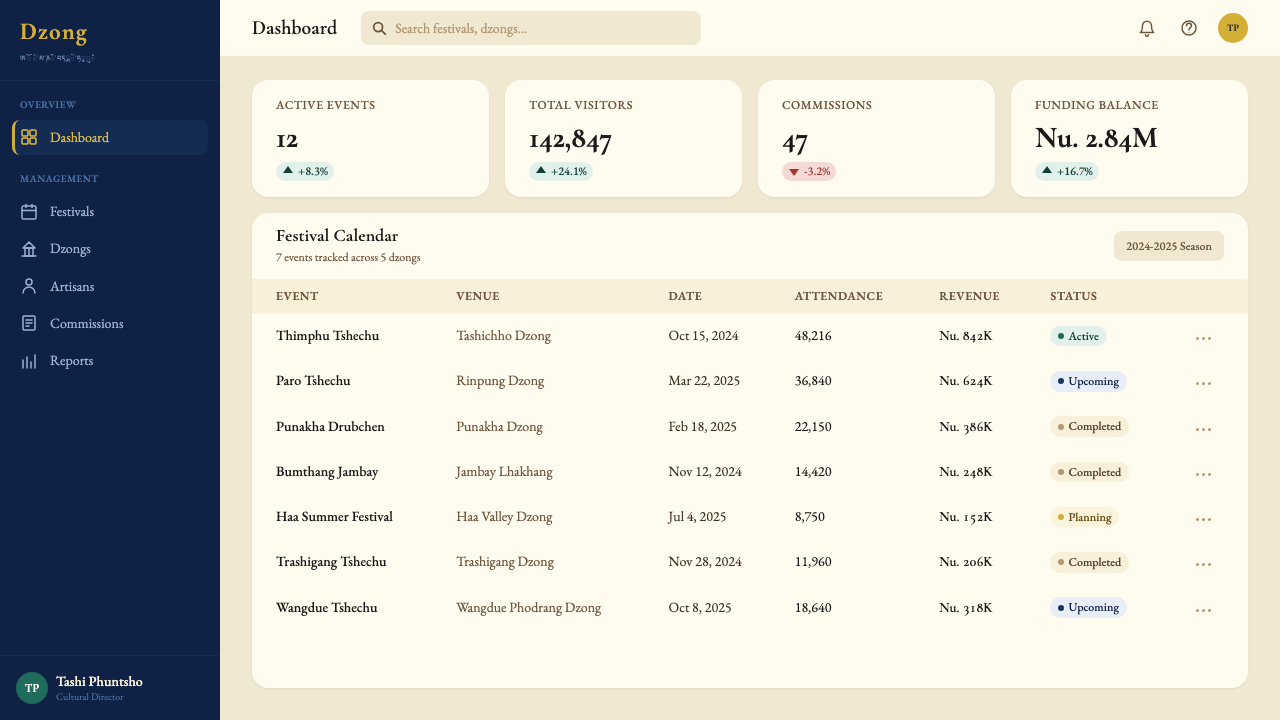Click the +24.1% trend badge
Image resolution: width=1280 pixels, height=720 pixels.
[561, 171]
